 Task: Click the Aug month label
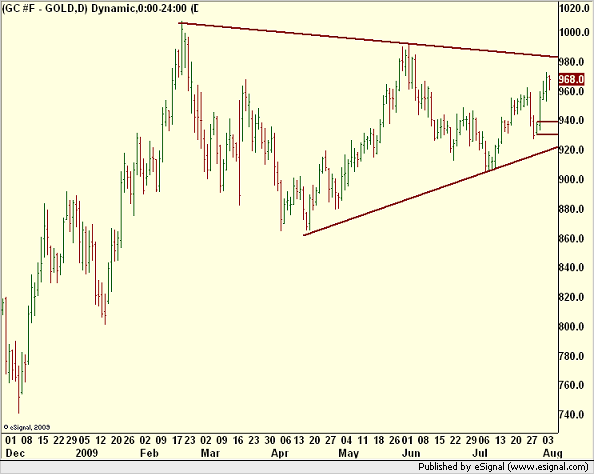coord(552,453)
